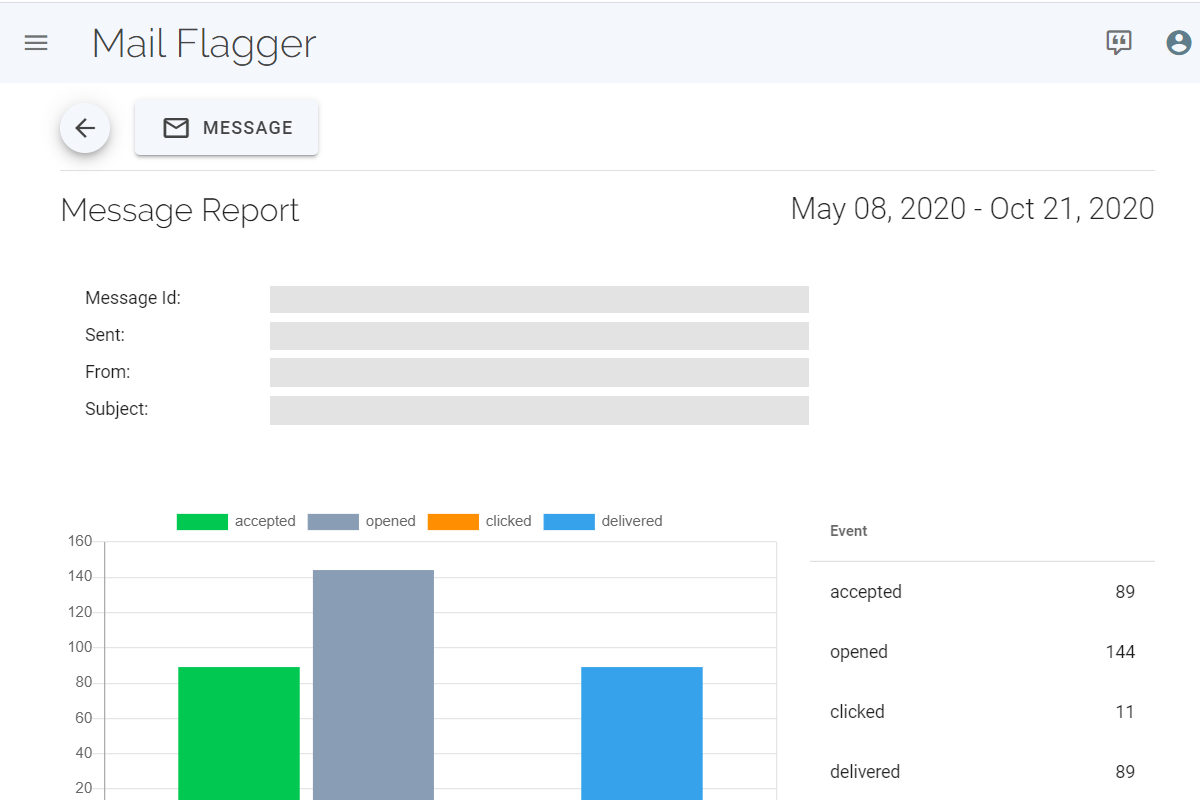Click the back arrow button
Viewport: 1200px width, 800px height.
click(x=85, y=128)
